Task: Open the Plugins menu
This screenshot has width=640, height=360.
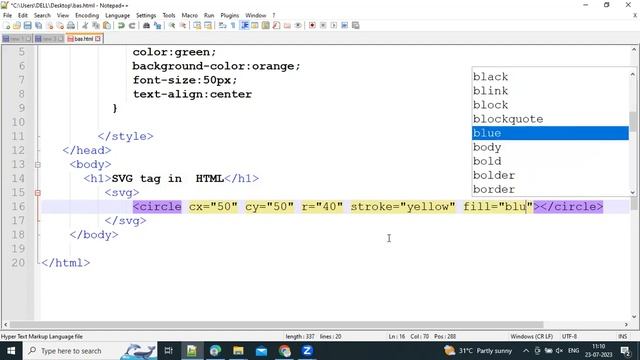Action: point(229,16)
